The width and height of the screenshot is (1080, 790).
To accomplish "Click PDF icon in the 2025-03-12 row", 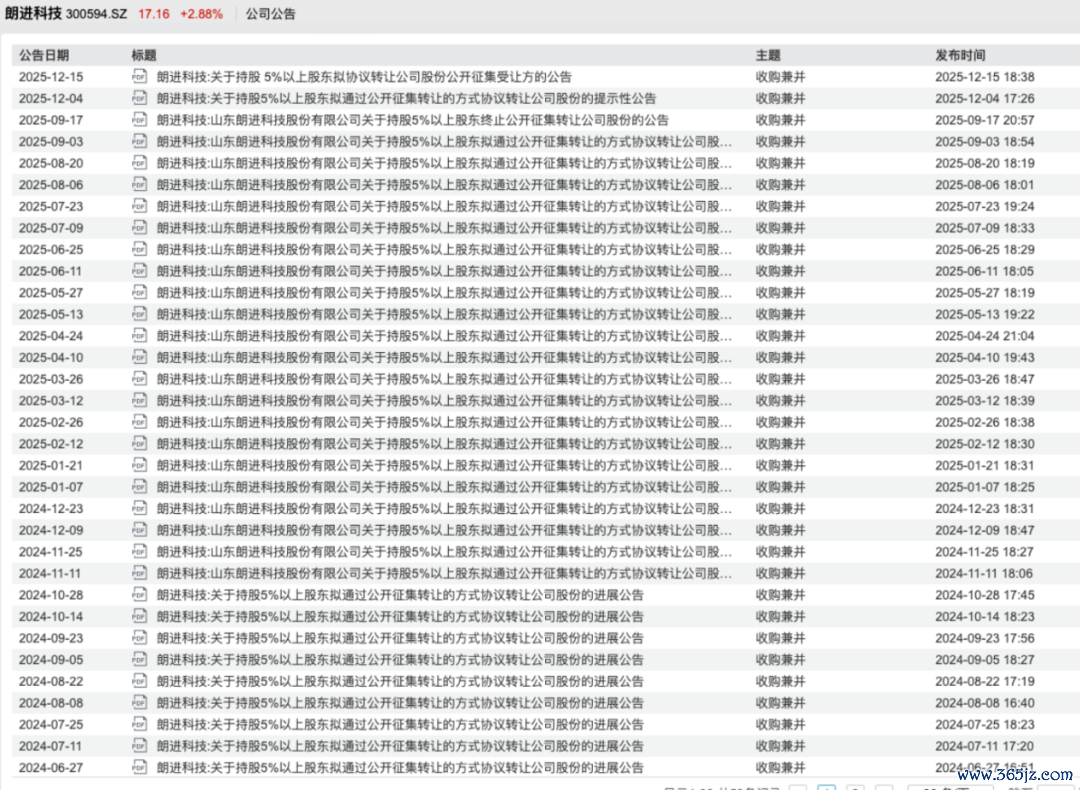I will pos(139,401).
